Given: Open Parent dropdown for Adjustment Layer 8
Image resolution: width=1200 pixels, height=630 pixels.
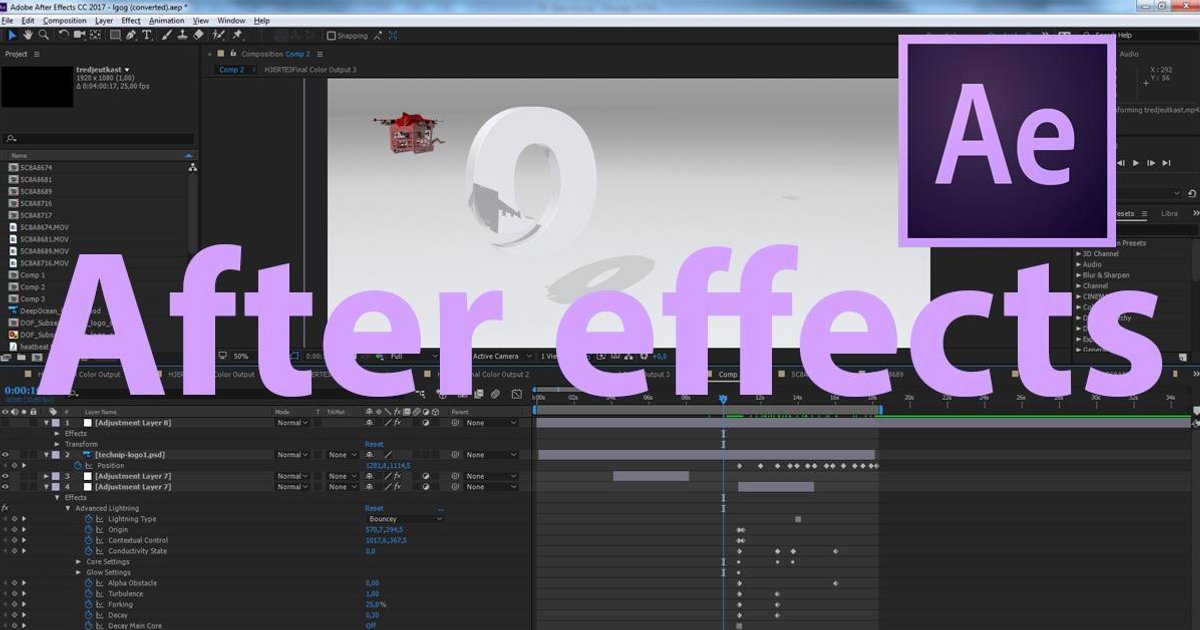Looking at the screenshot, I should click(x=491, y=423).
